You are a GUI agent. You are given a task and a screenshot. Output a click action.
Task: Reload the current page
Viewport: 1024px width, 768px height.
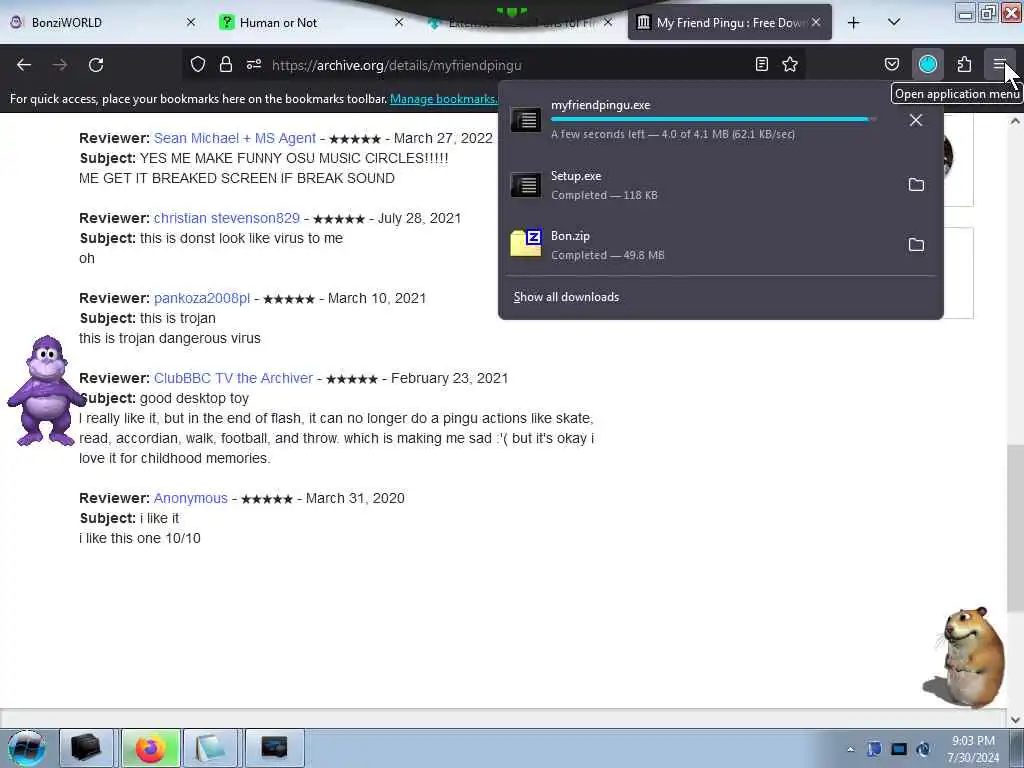click(x=96, y=65)
